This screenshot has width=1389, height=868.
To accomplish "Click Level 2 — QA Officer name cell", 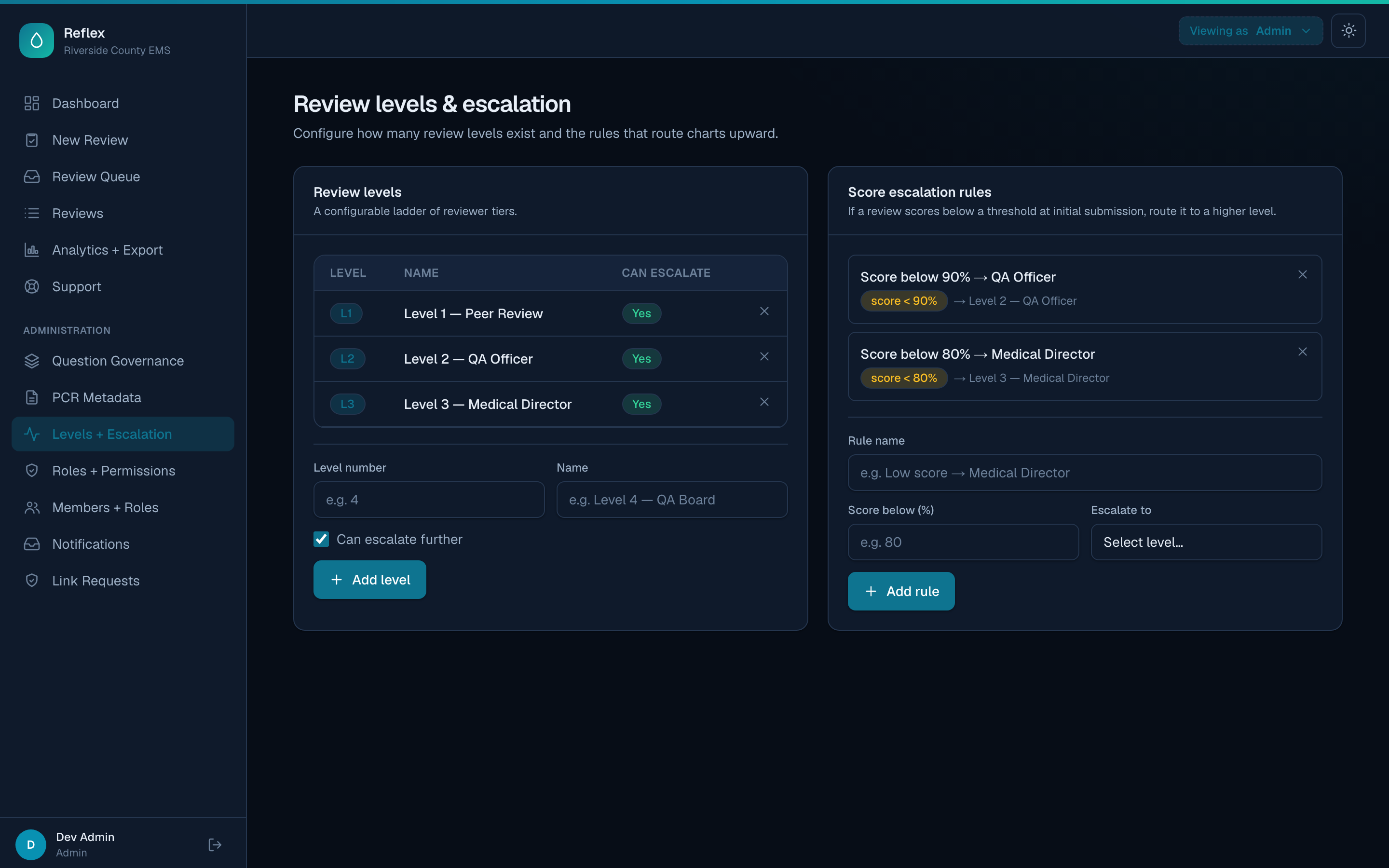I will [468, 359].
